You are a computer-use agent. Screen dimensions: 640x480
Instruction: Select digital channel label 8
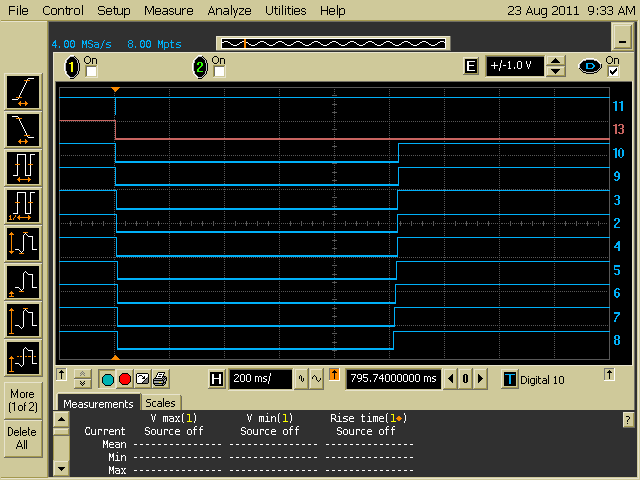[x=617, y=340]
